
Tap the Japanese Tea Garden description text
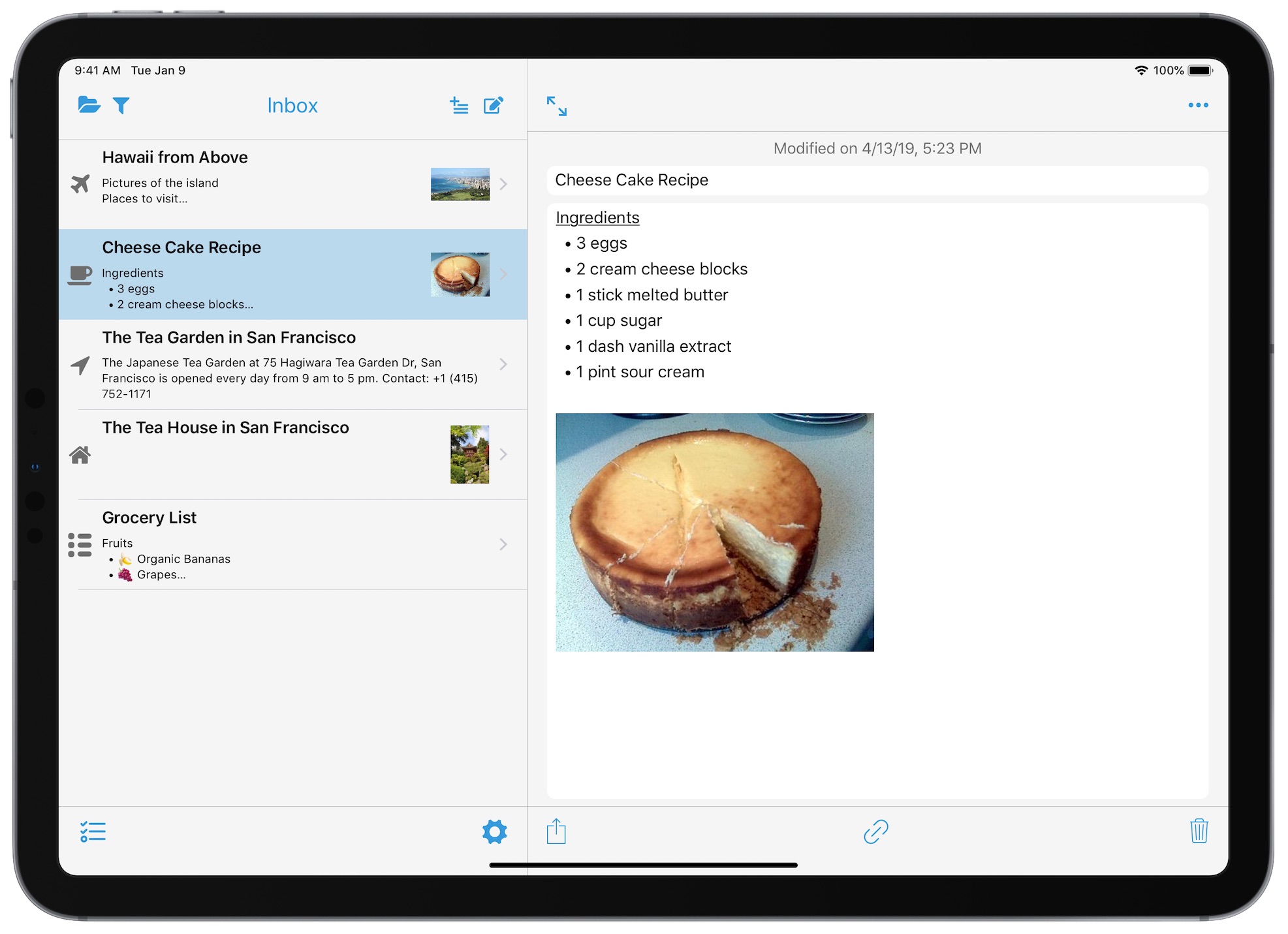coord(290,379)
